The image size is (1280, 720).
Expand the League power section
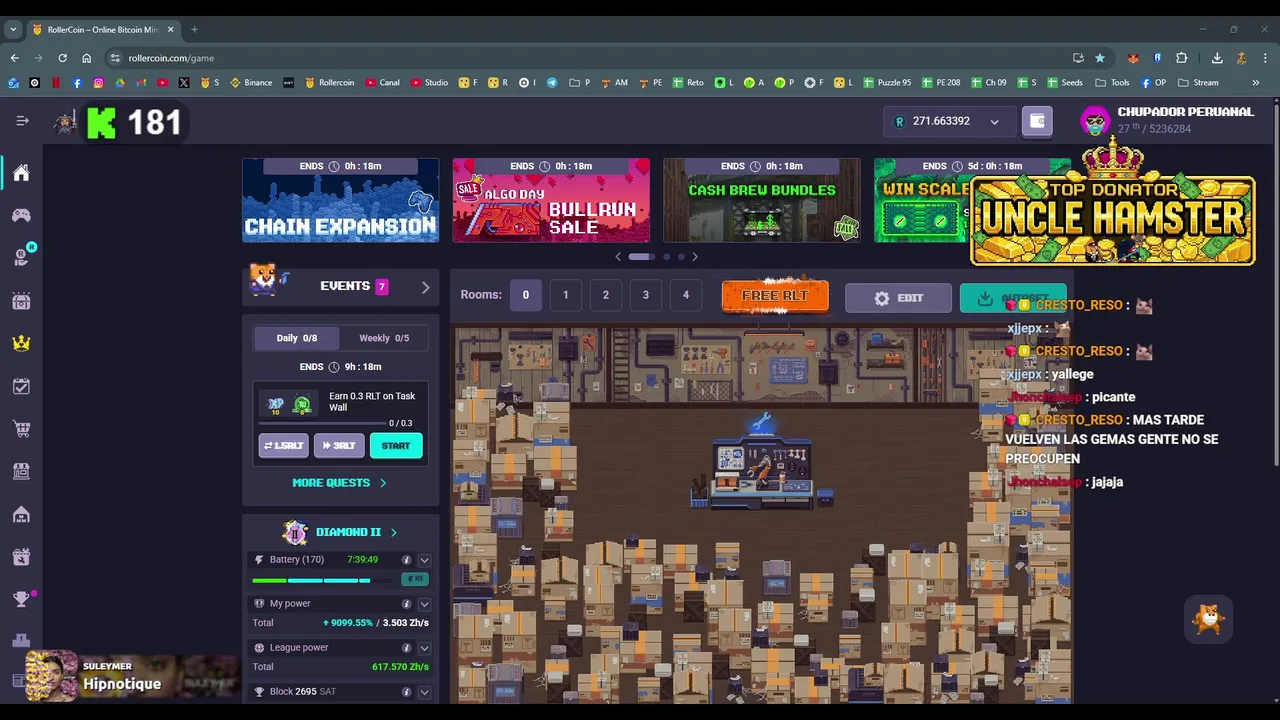point(424,648)
